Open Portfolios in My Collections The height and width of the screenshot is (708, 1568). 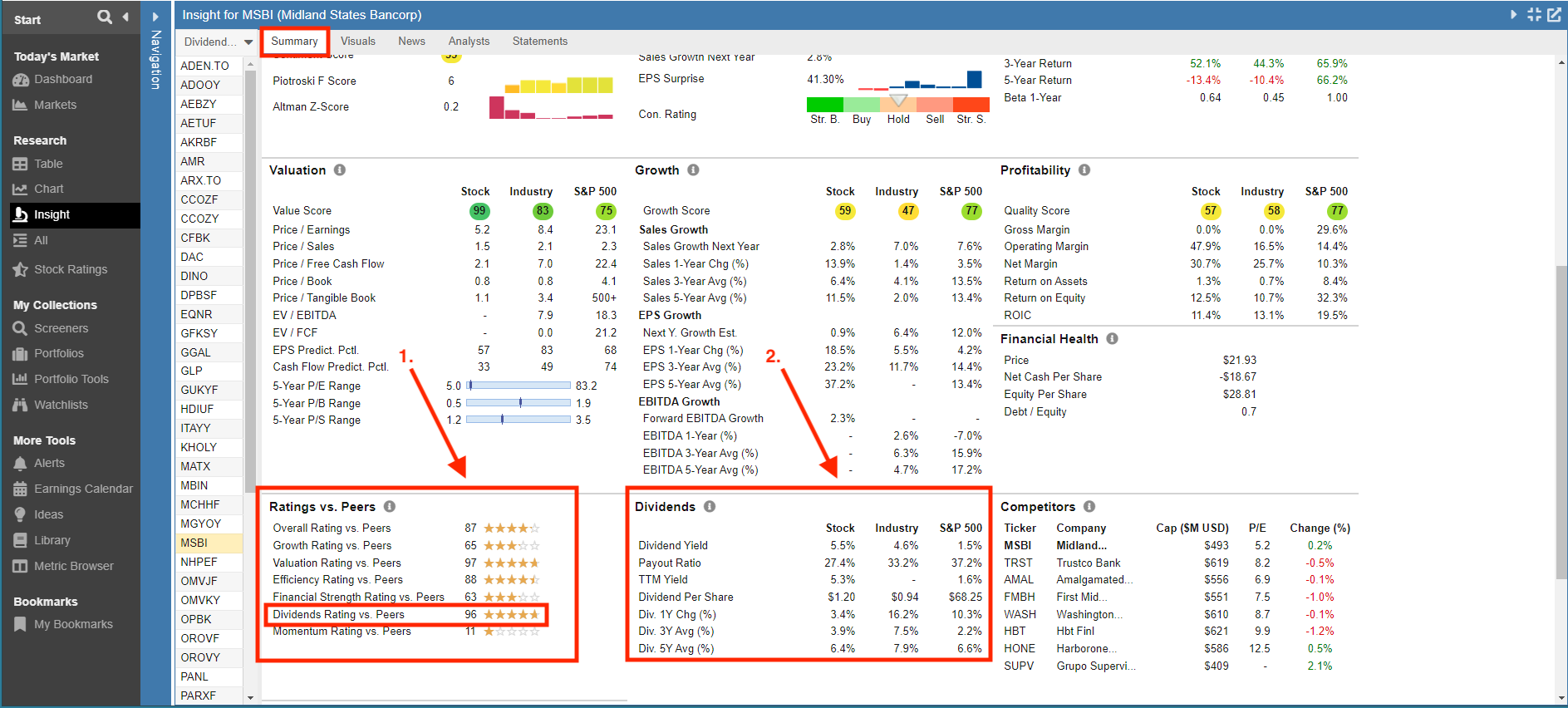click(x=58, y=353)
